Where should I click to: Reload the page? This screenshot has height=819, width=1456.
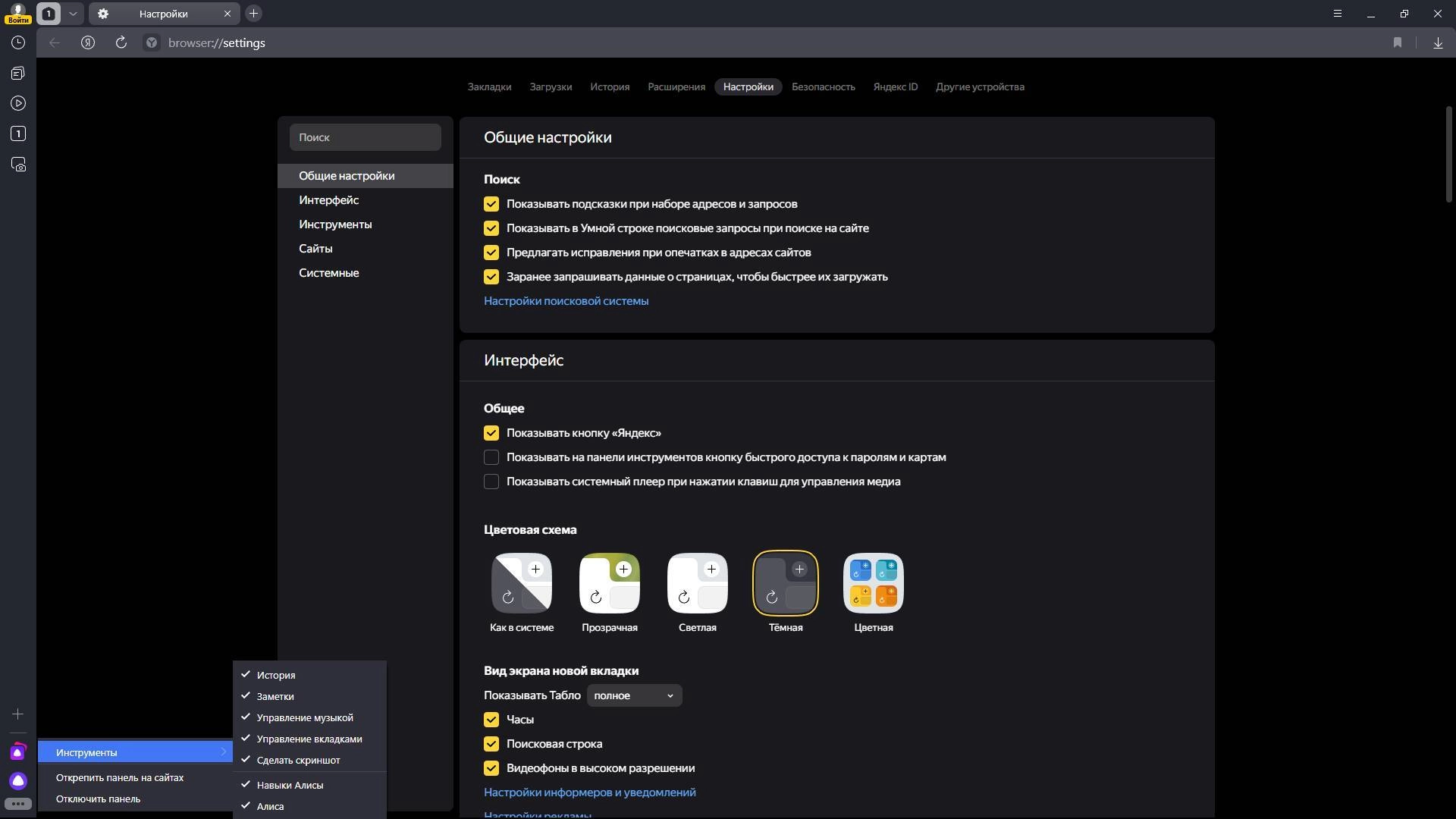coord(121,43)
